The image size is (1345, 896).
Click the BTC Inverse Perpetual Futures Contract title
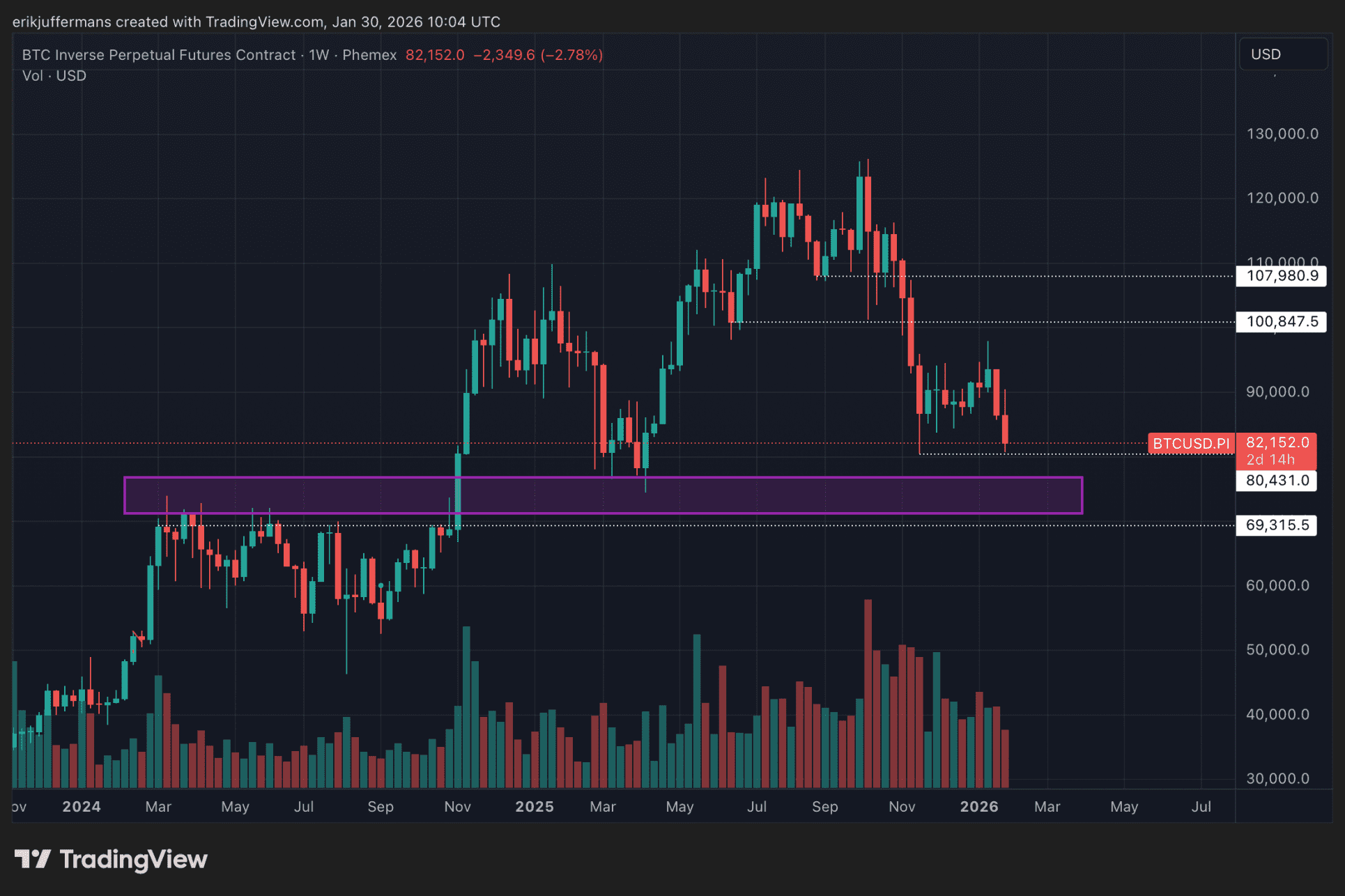pos(159,55)
